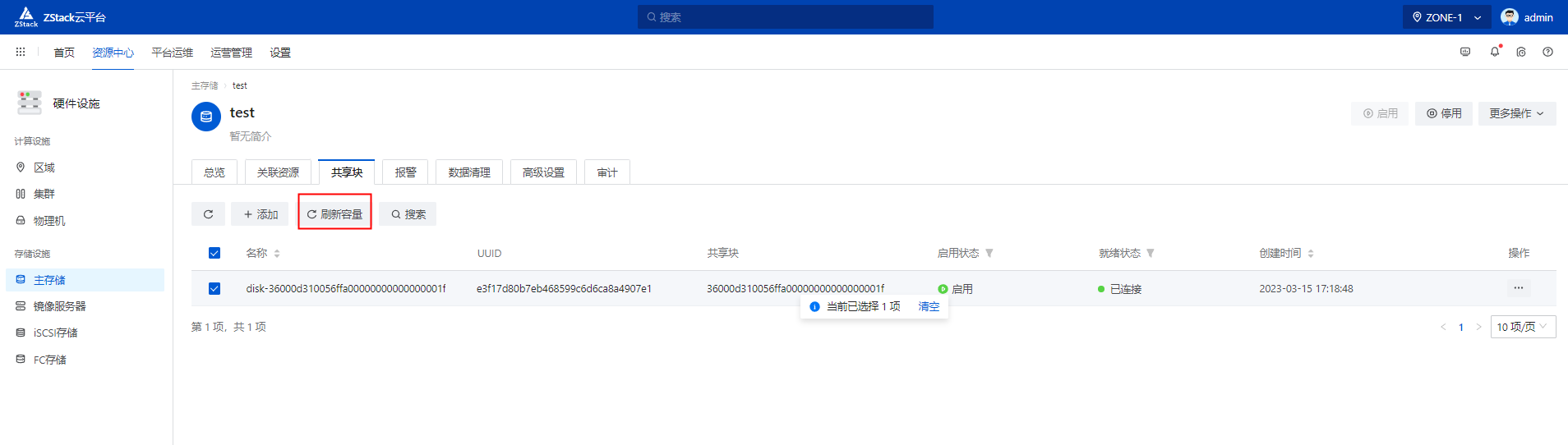Open the app grid menu icon

[x=21, y=52]
